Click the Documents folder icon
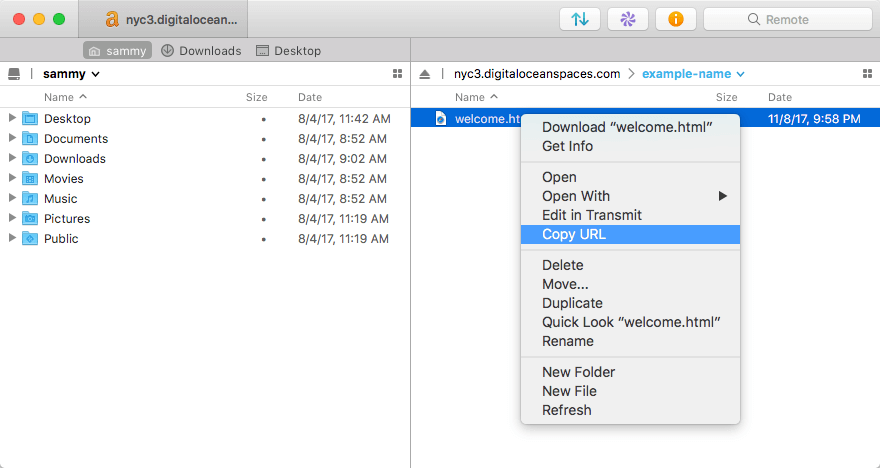The height and width of the screenshot is (468, 880). coord(30,139)
